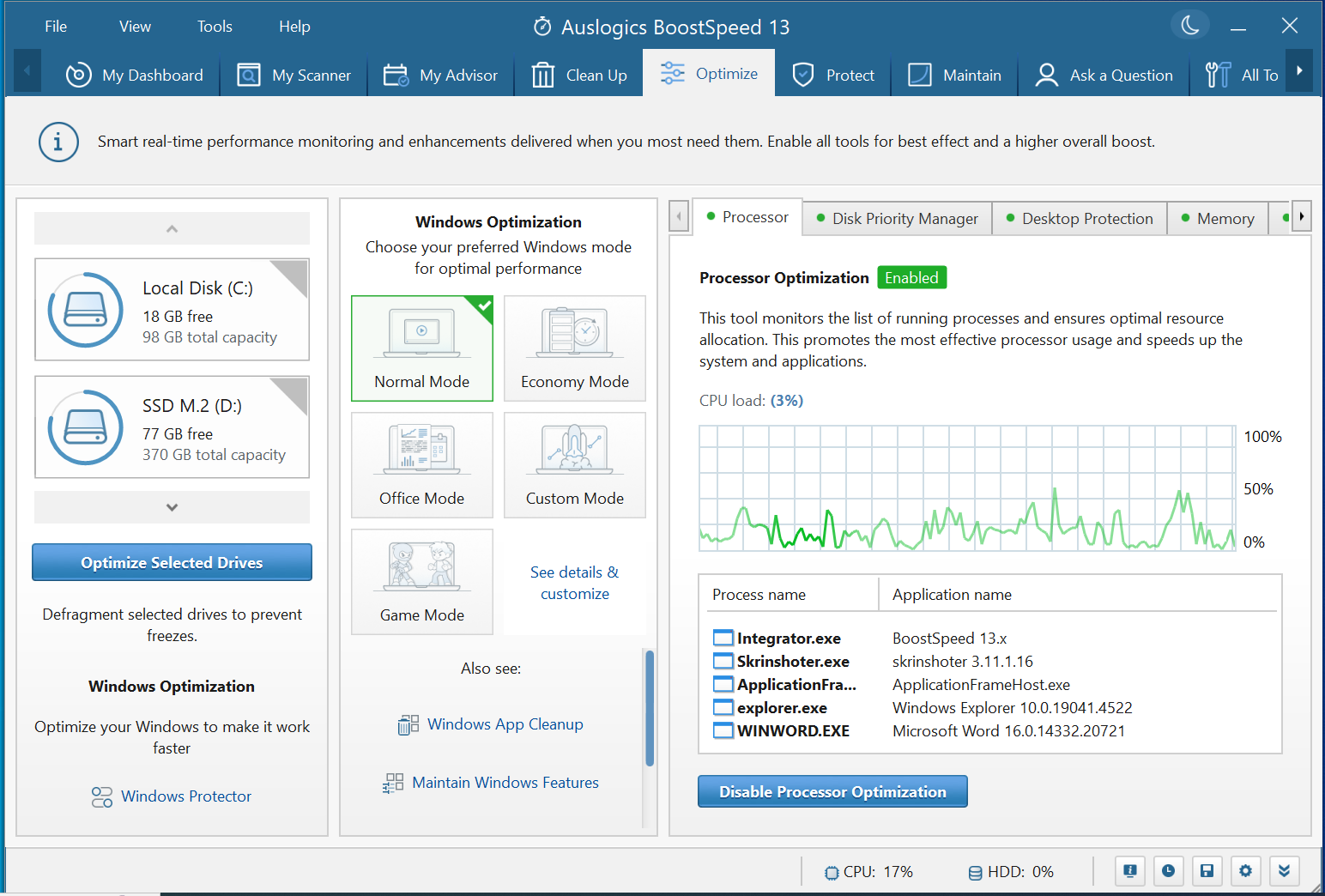Click status bar double-chevron expand icon
This screenshot has height=896, width=1325.
click(1284, 871)
